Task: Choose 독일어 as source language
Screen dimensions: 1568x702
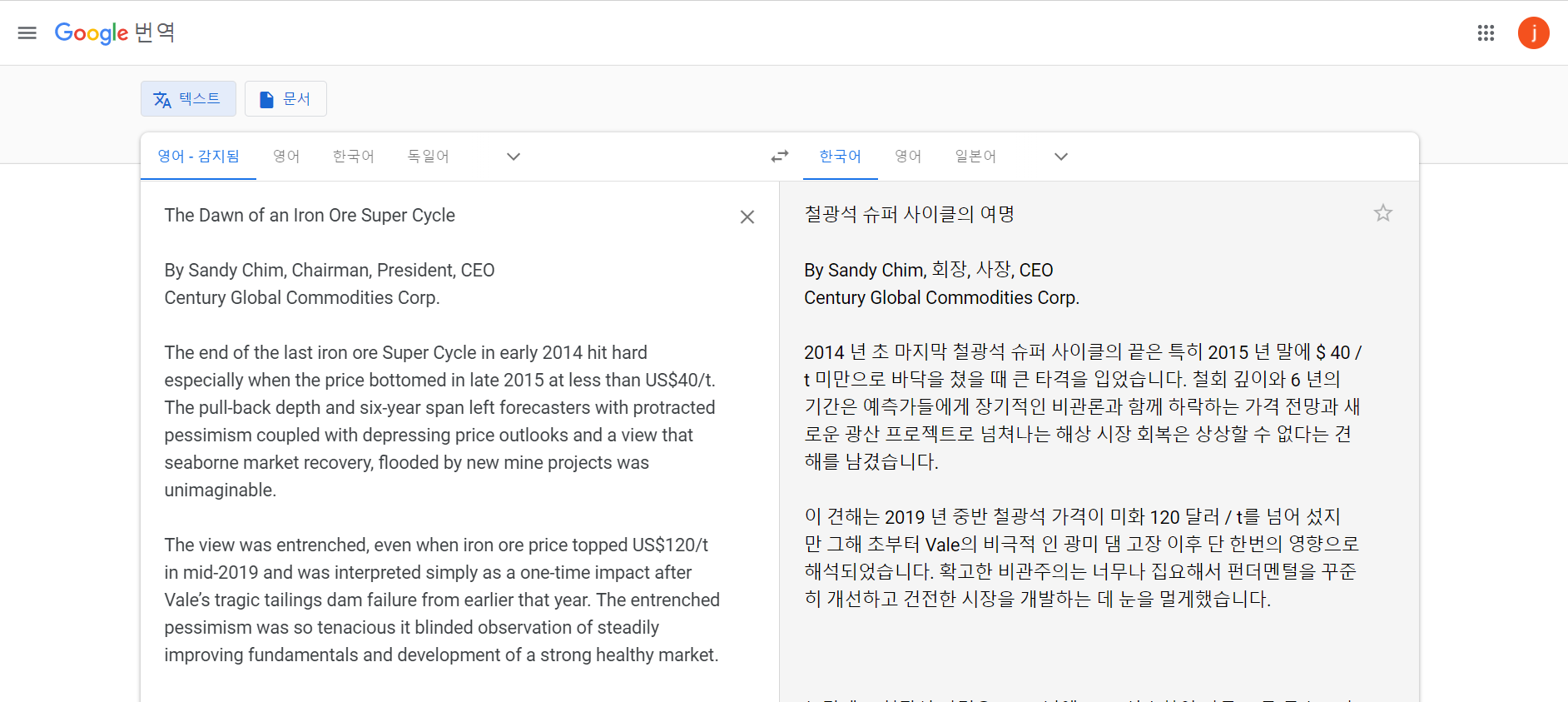Action: tap(428, 157)
